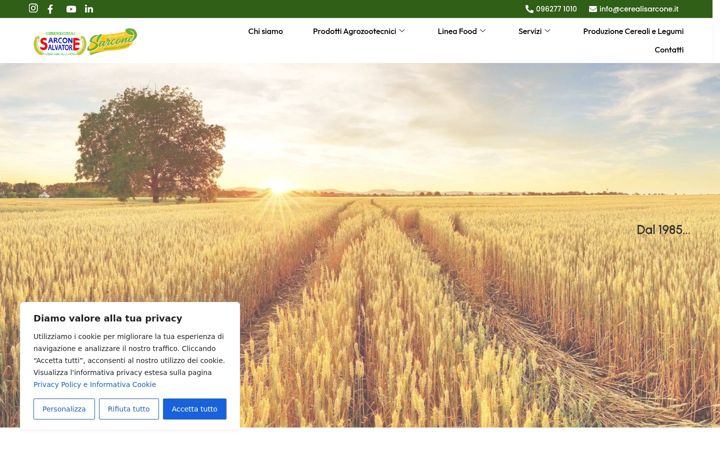Open the Instagram social icon
720x450 pixels.
pos(33,8)
